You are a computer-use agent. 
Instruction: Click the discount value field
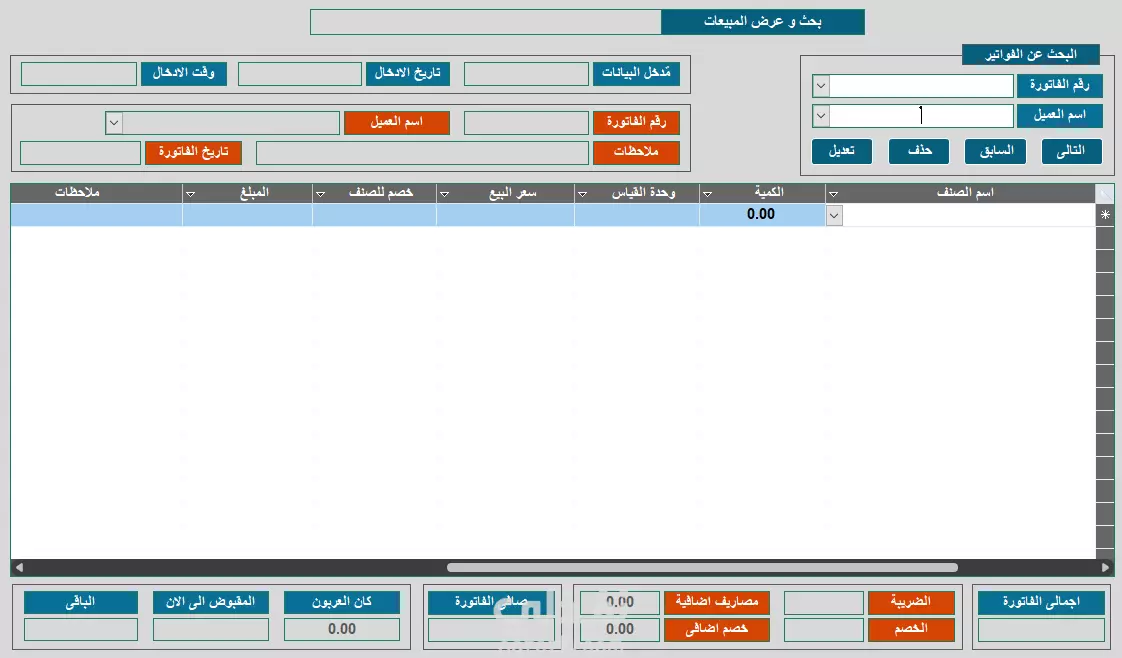pos(824,629)
